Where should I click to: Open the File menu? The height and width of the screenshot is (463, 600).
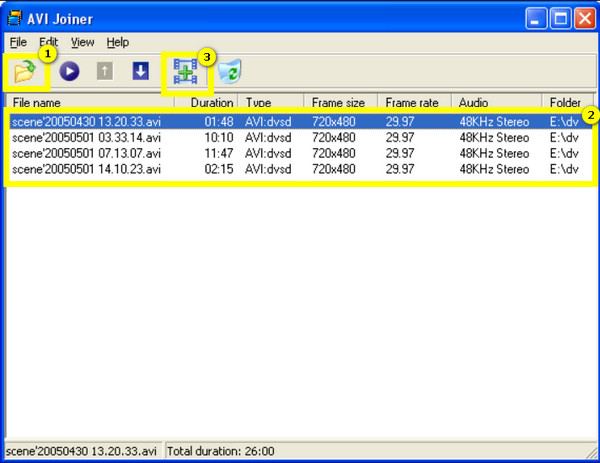pos(18,42)
